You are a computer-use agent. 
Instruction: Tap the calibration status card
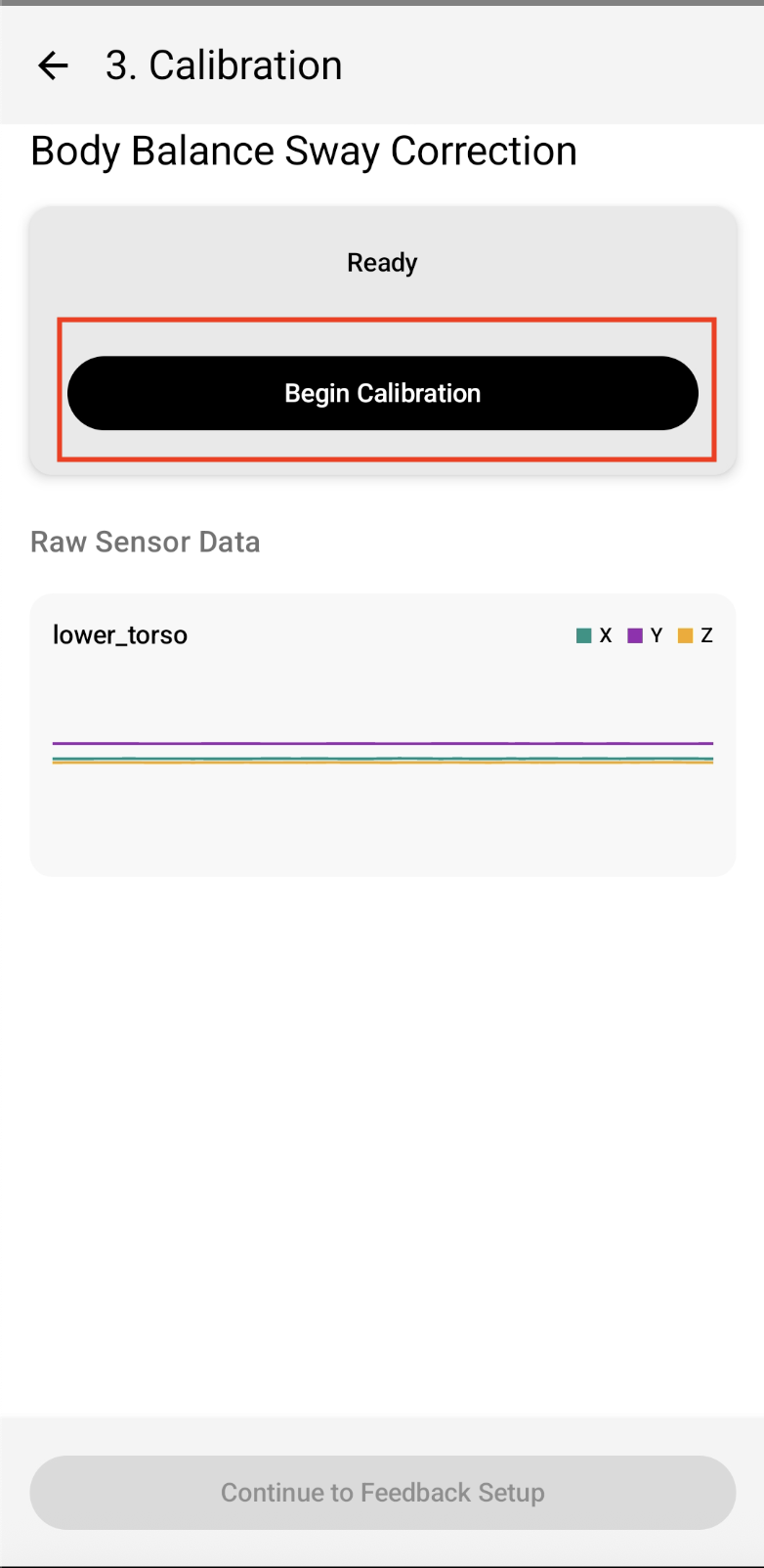(x=383, y=340)
